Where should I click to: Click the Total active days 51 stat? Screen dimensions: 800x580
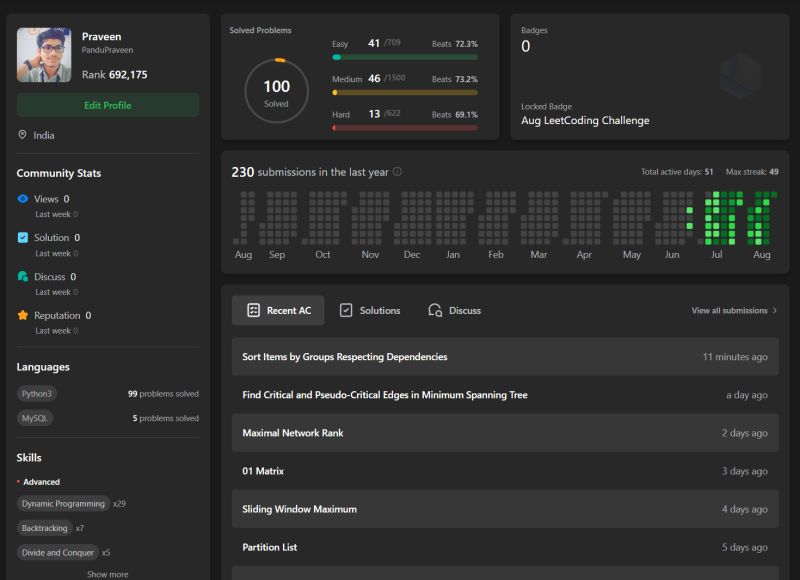pos(677,172)
